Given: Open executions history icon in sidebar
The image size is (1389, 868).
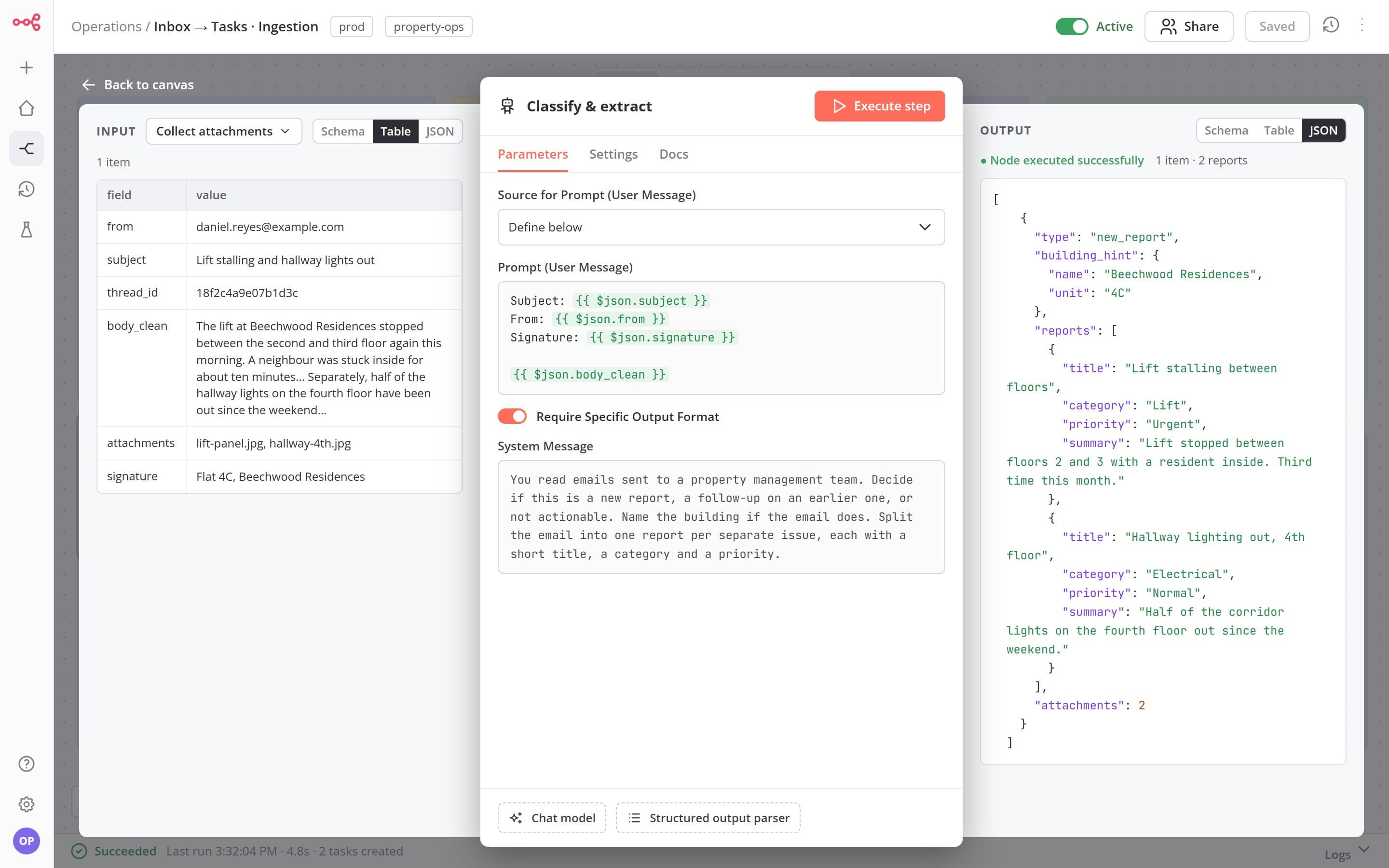Looking at the screenshot, I should pos(27,190).
